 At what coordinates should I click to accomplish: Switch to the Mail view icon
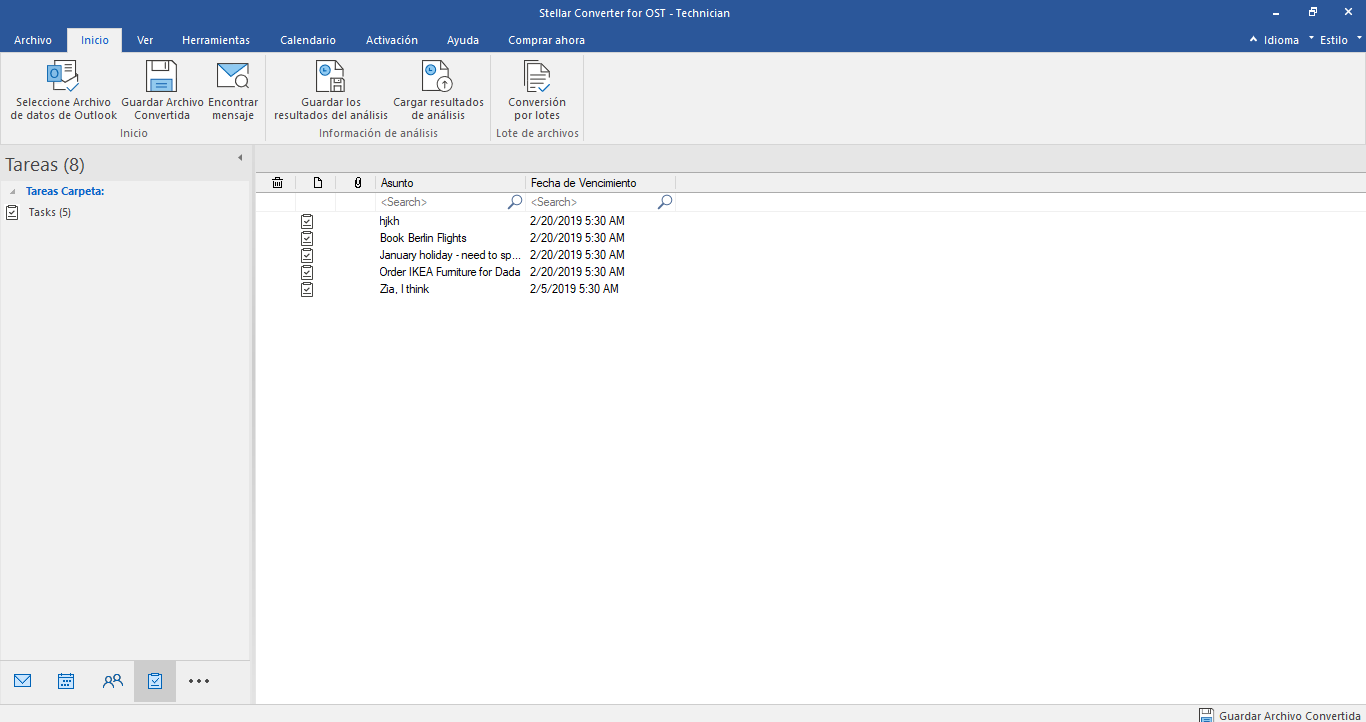23,681
